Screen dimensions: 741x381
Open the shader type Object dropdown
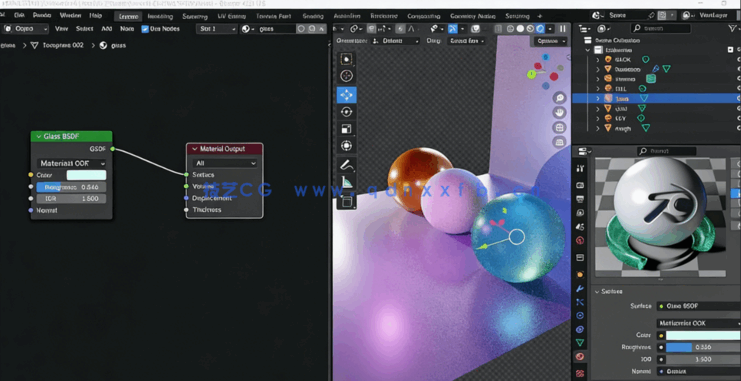(26, 29)
